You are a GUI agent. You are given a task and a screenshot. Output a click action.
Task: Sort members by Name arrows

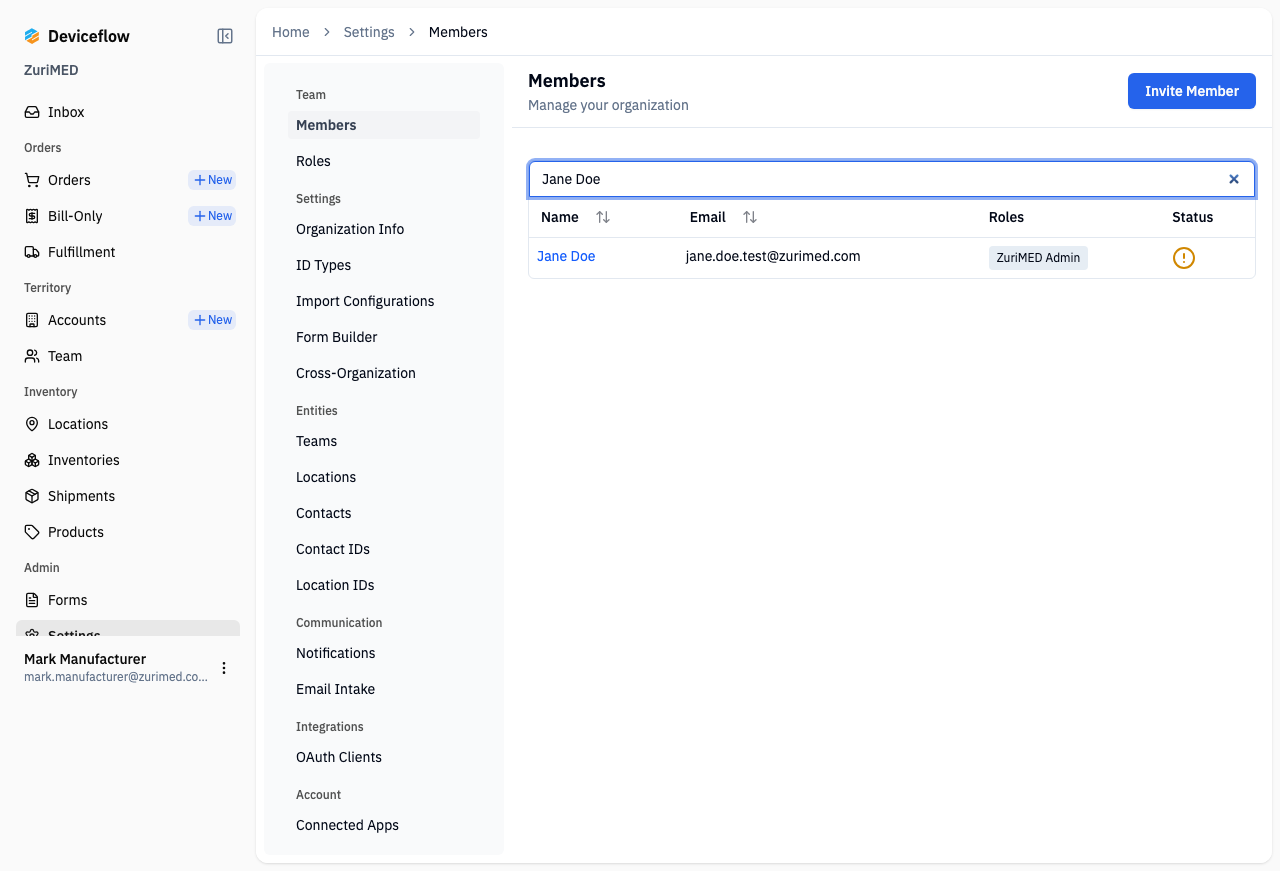pos(603,217)
